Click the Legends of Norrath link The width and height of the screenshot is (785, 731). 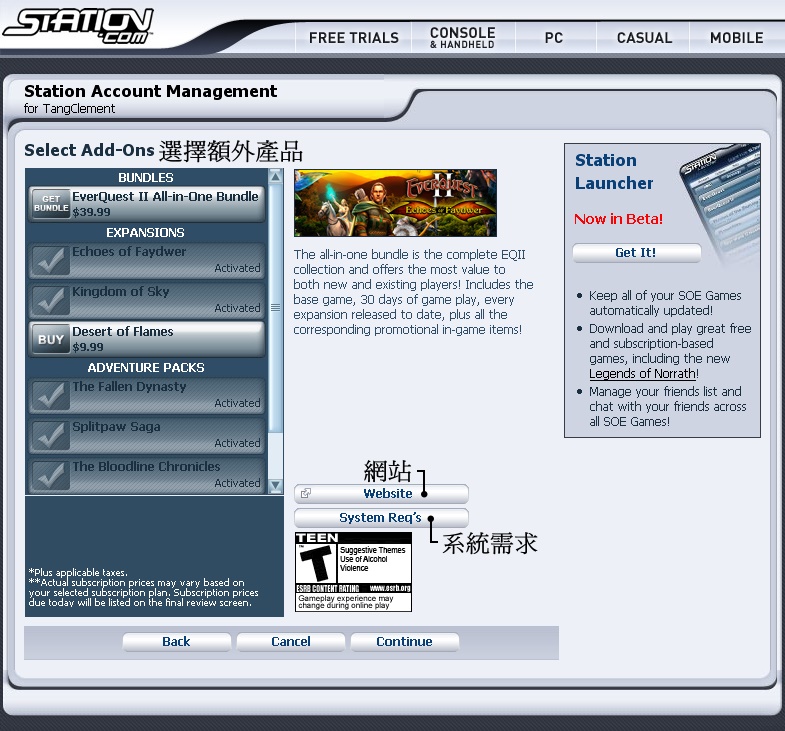[641, 374]
